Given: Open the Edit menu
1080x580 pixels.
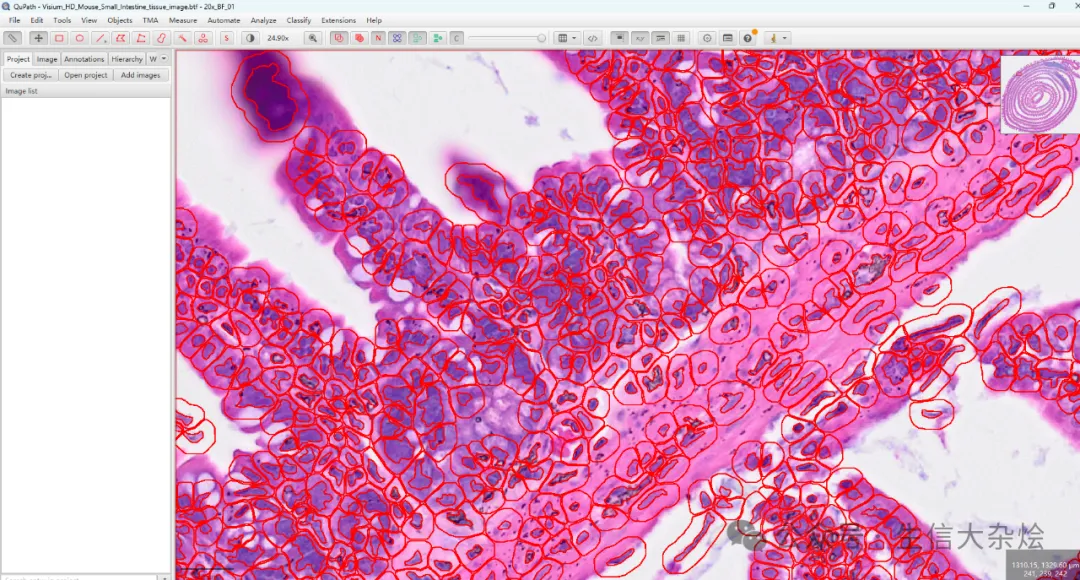Looking at the screenshot, I should tap(37, 21).
